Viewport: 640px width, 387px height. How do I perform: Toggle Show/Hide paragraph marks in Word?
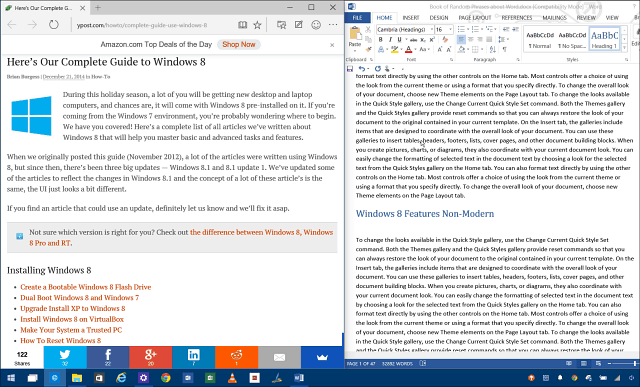tap(505, 49)
